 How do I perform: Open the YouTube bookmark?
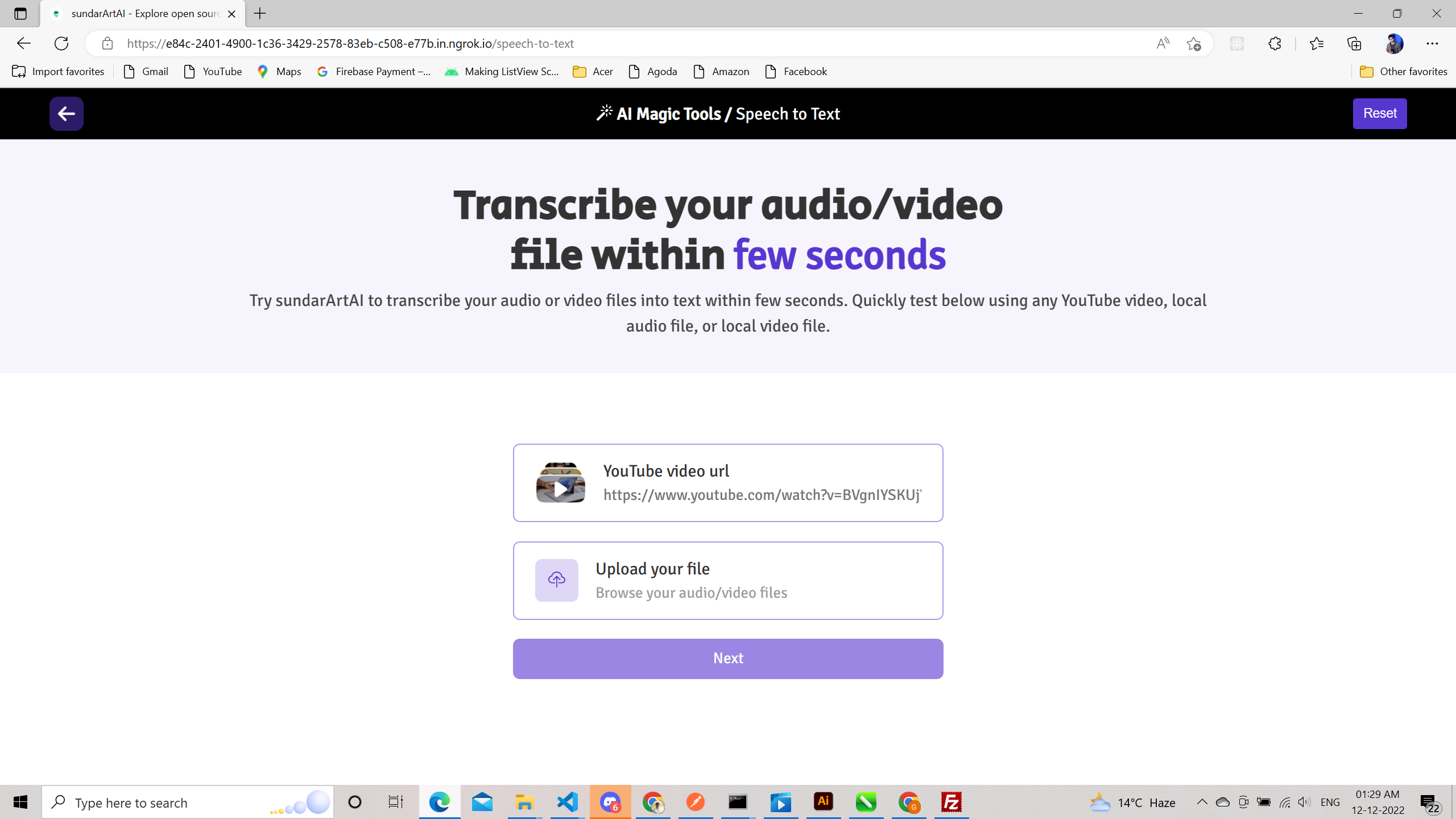(213, 71)
